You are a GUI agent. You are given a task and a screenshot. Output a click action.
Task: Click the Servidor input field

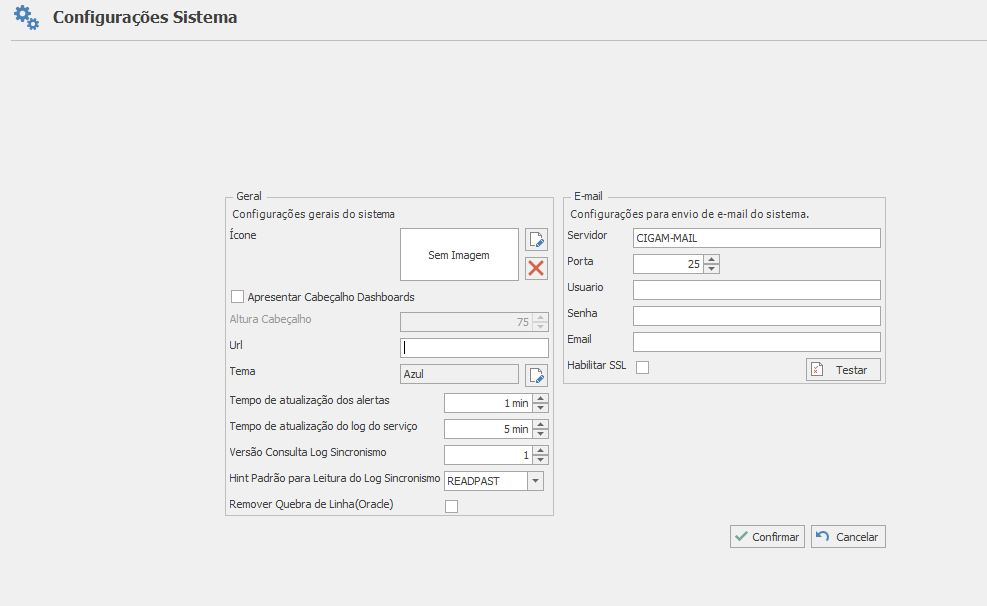756,238
